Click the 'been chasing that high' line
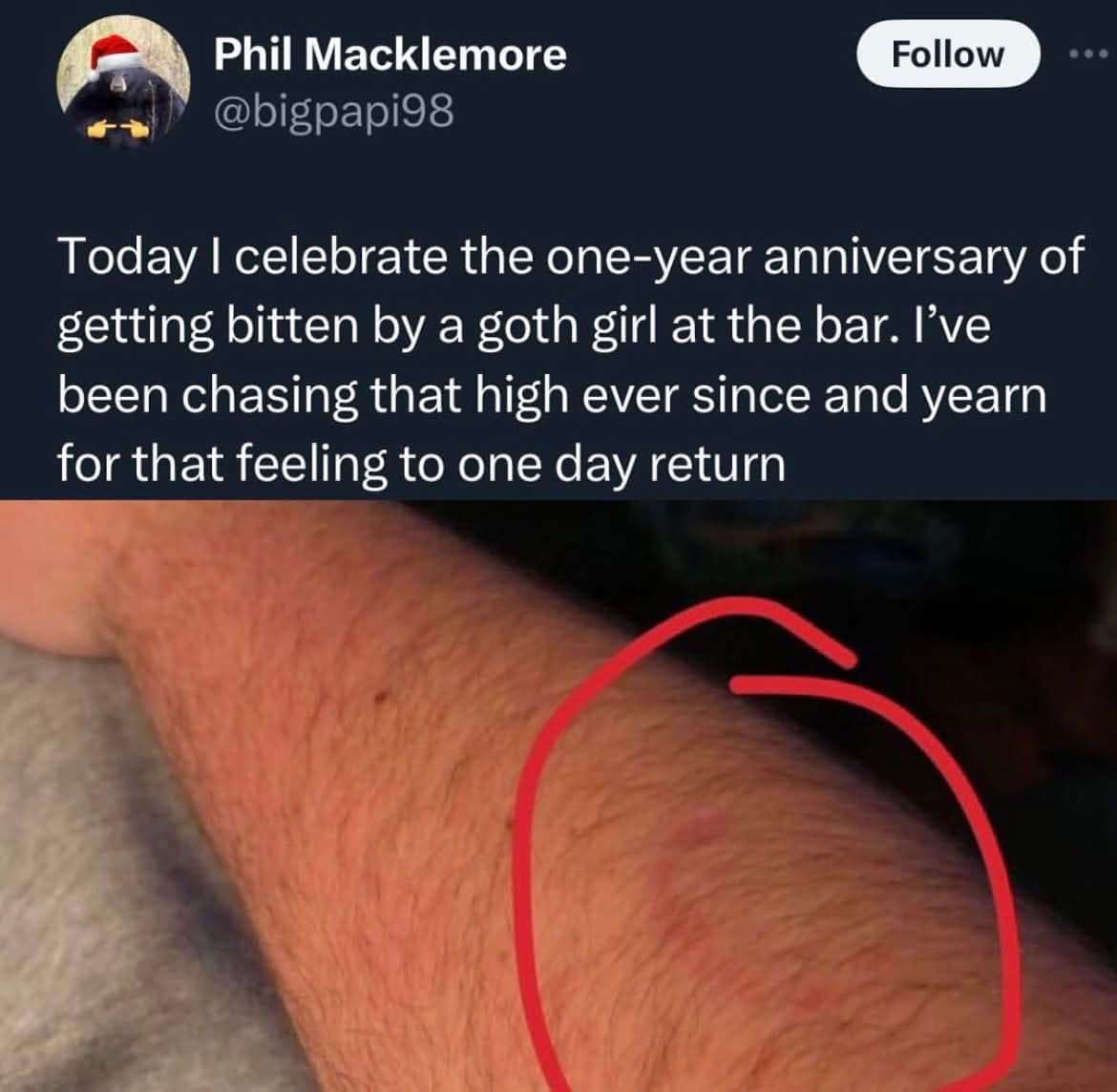The width and height of the screenshot is (1117, 1092). pyautogui.click(x=312, y=395)
